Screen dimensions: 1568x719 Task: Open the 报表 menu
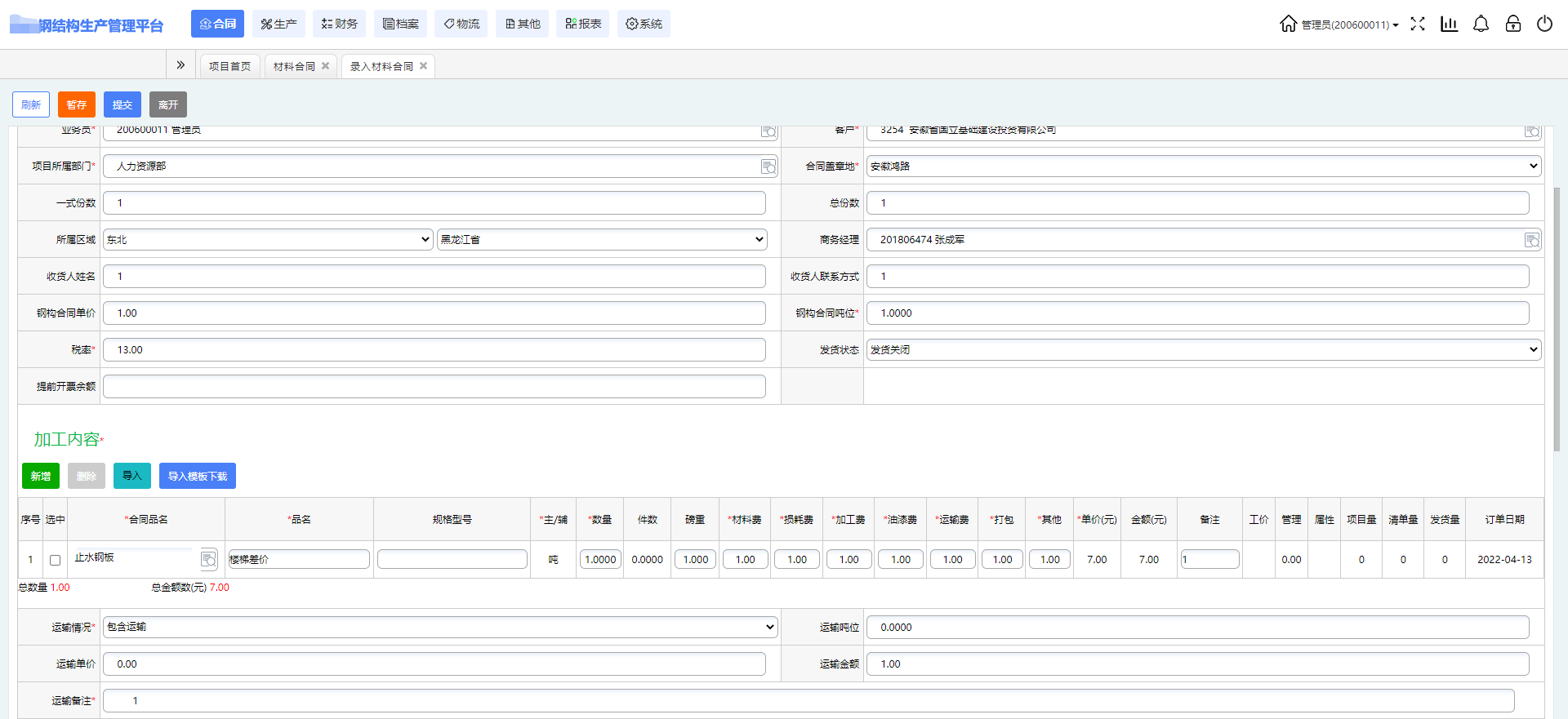click(582, 24)
